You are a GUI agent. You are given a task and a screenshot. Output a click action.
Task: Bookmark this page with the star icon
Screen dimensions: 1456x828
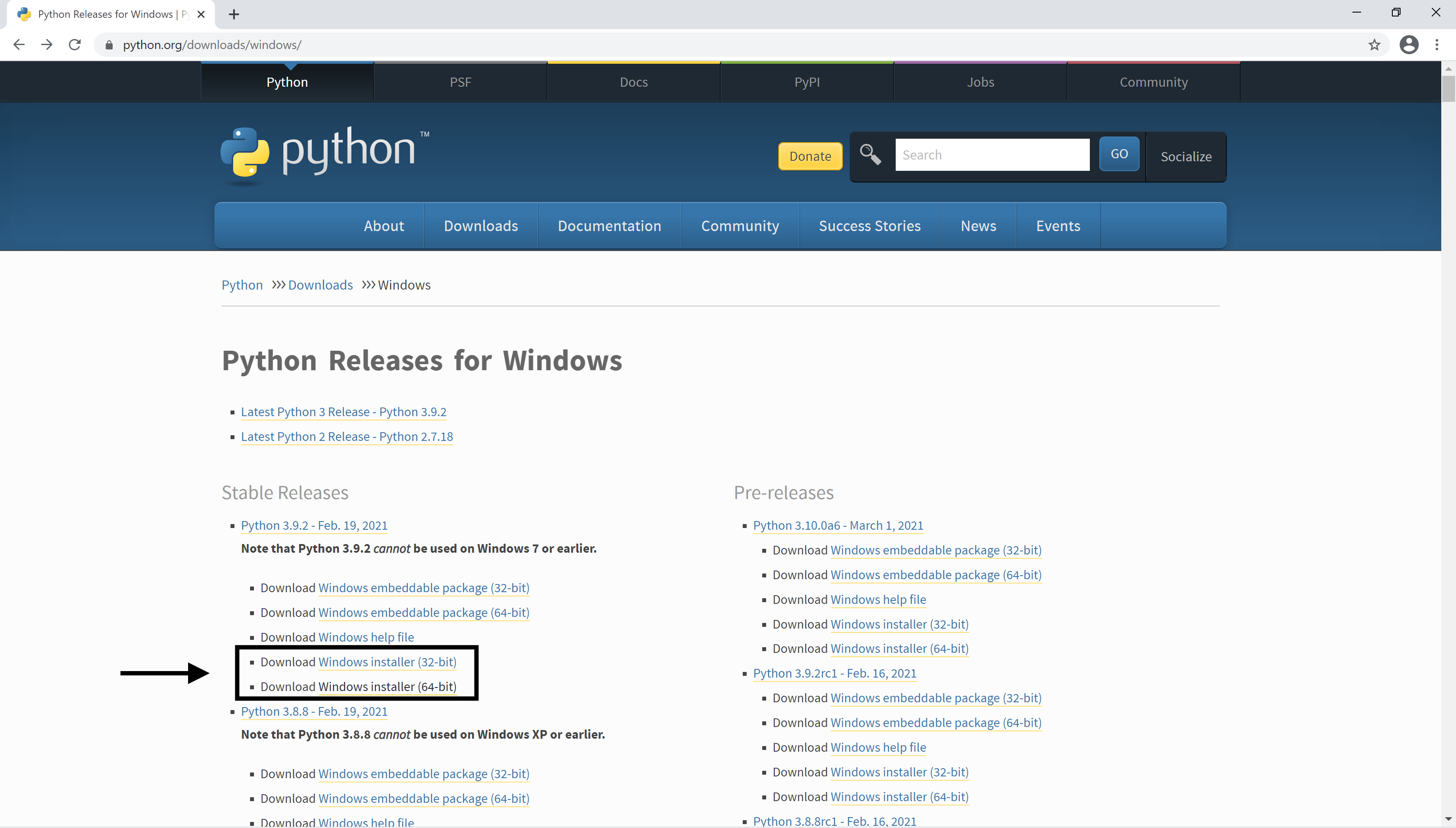[1374, 44]
